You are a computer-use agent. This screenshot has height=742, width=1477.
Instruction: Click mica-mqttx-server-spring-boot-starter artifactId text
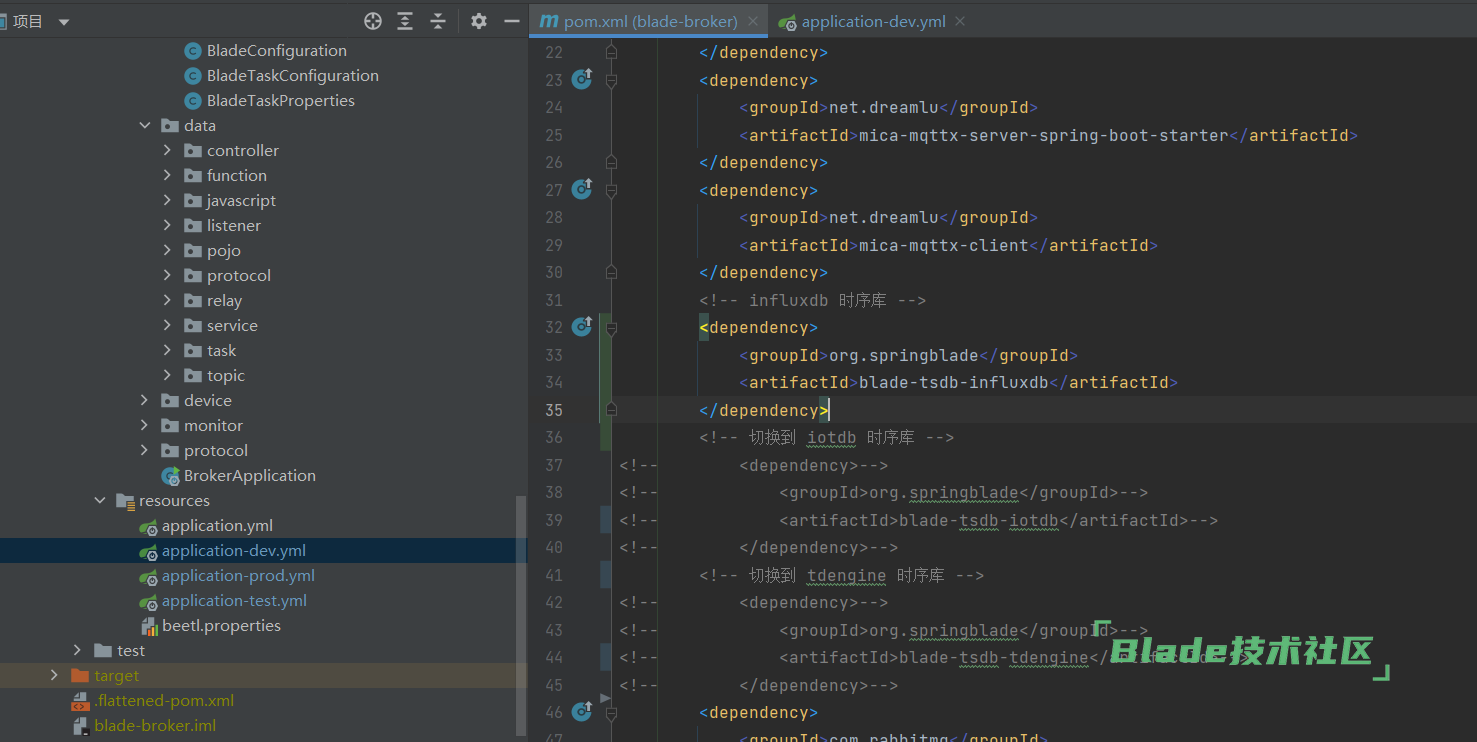pos(1044,135)
